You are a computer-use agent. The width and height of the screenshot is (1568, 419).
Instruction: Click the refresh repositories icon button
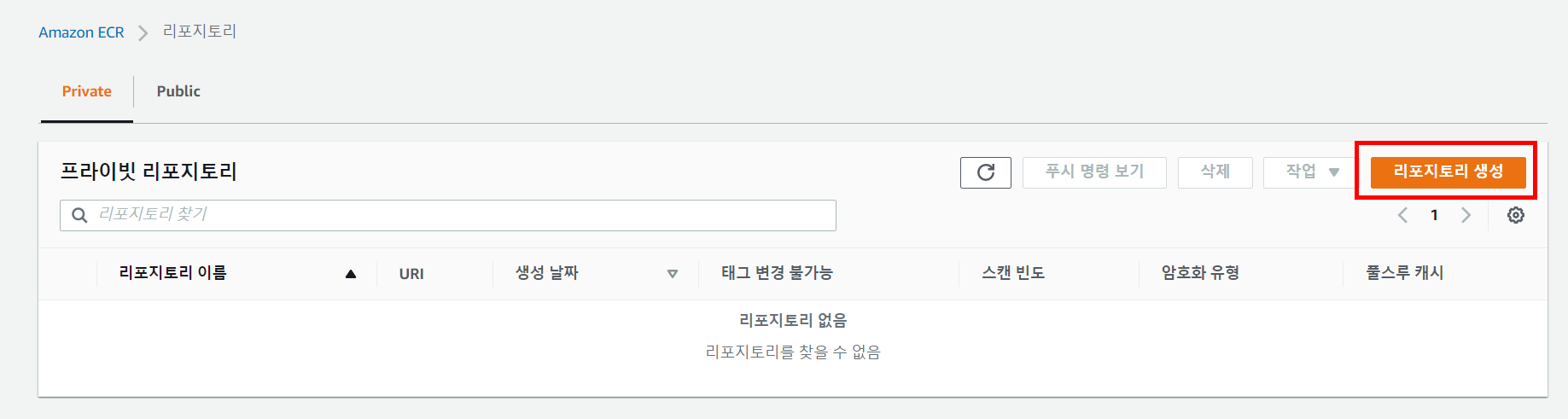pos(985,172)
